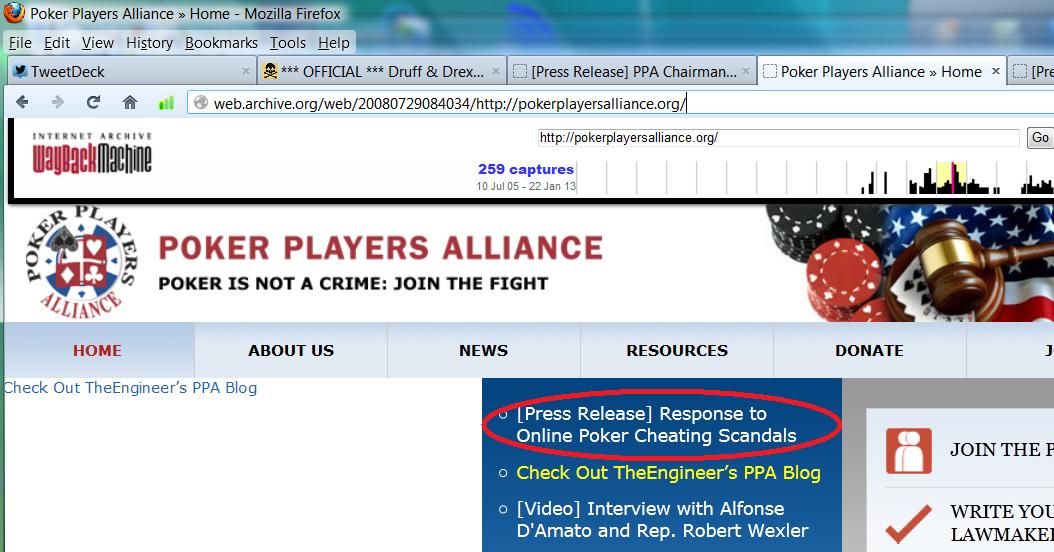Open the Help menu
The width and height of the screenshot is (1054, 552).
[333, 43]
